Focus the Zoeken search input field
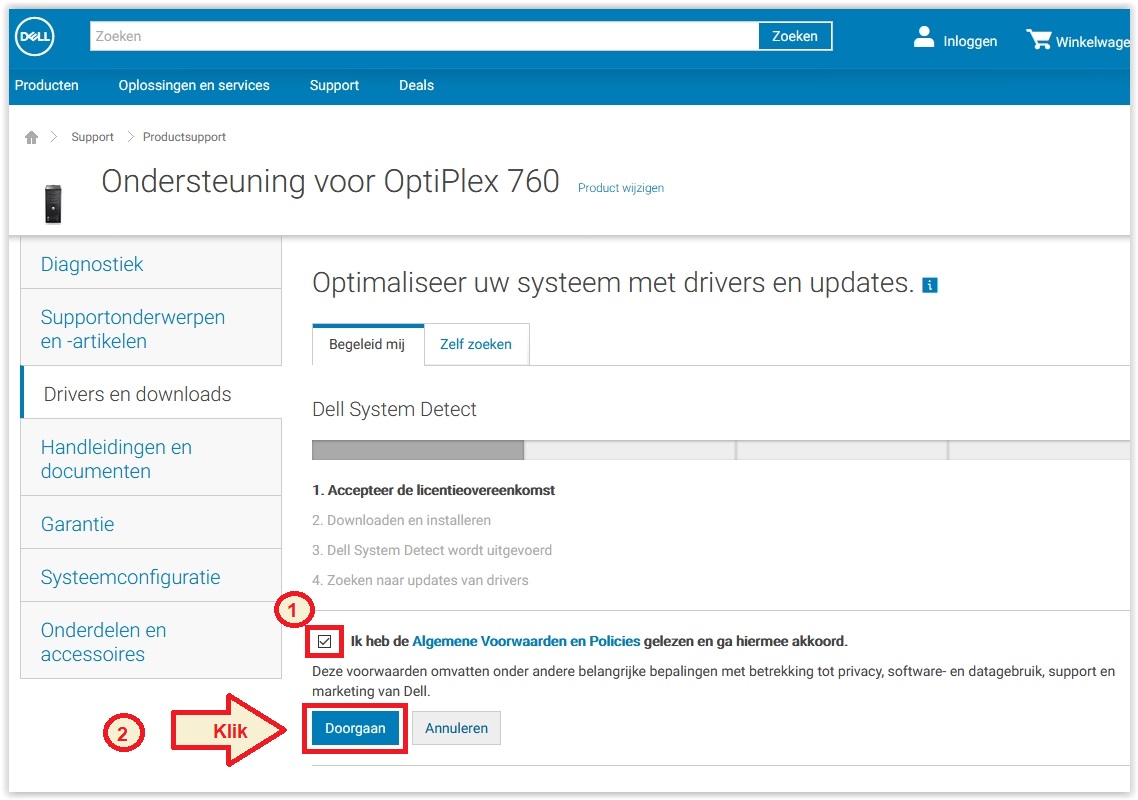The image size is (1138, 800). click(425, 36)
